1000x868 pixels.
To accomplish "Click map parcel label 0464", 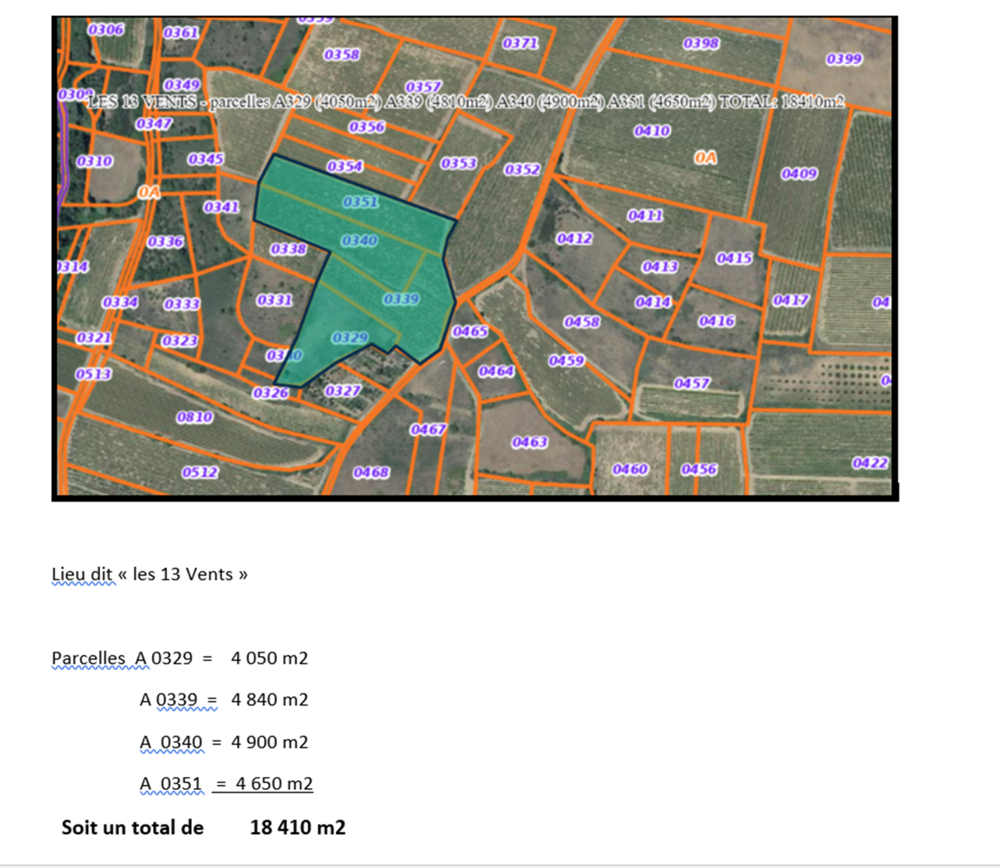I will coord(496,371).
